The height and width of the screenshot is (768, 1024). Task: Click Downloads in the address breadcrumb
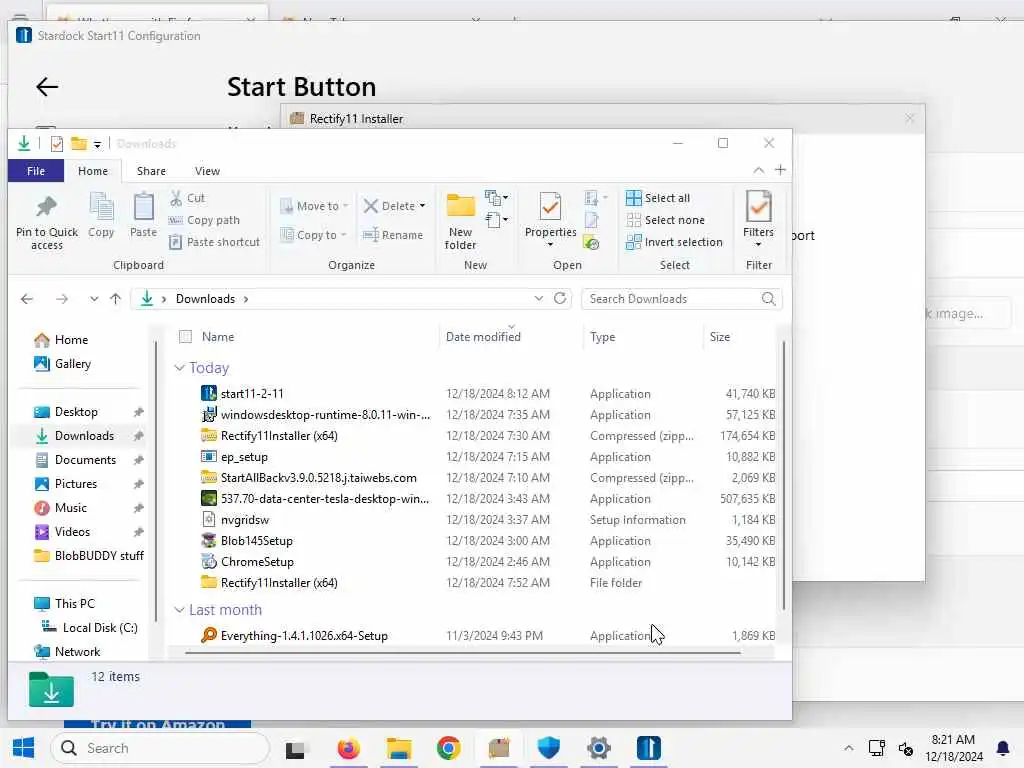click(x=205, y=299)
